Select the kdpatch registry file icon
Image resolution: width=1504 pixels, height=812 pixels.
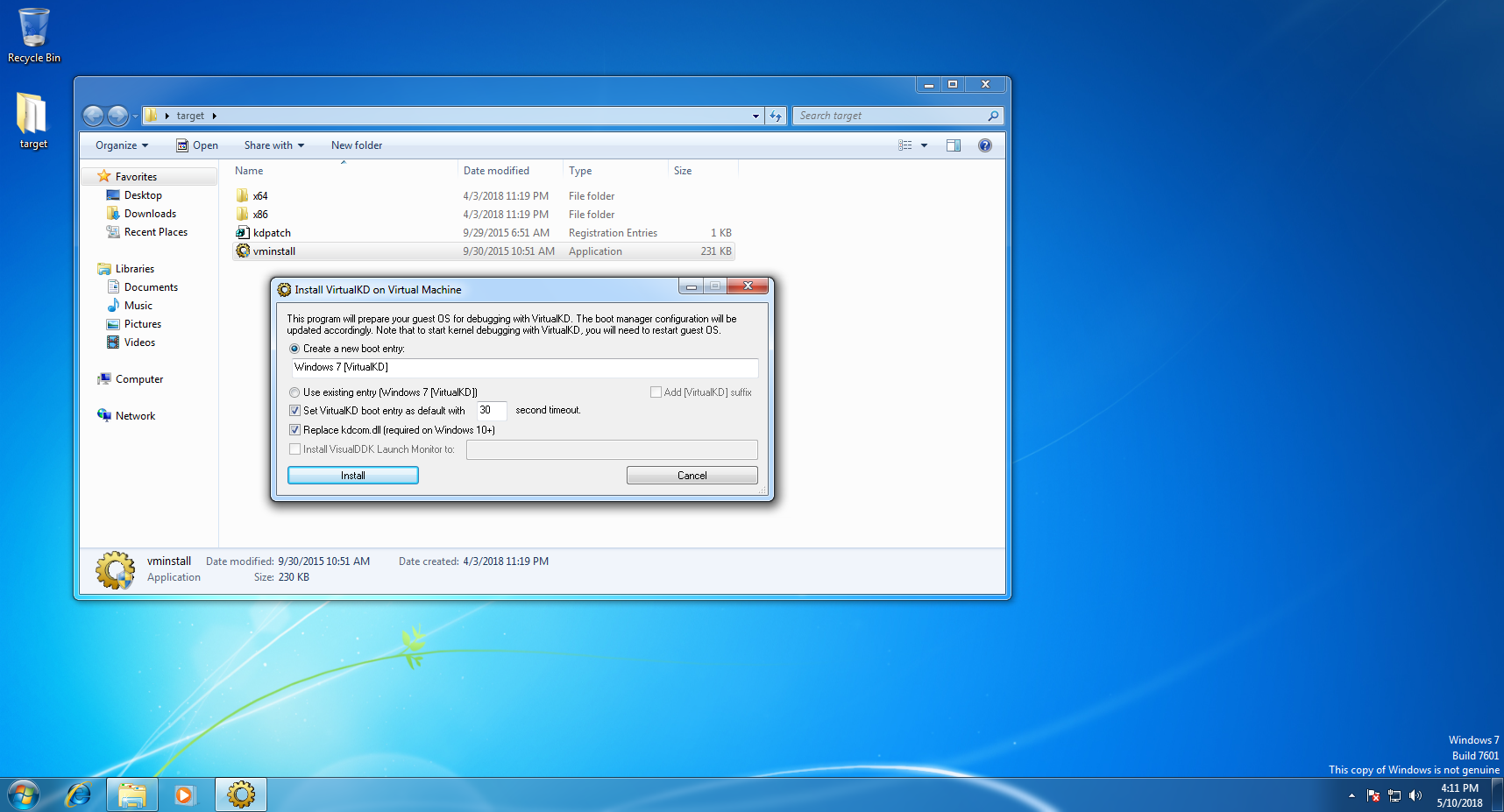tap(243, 232)
